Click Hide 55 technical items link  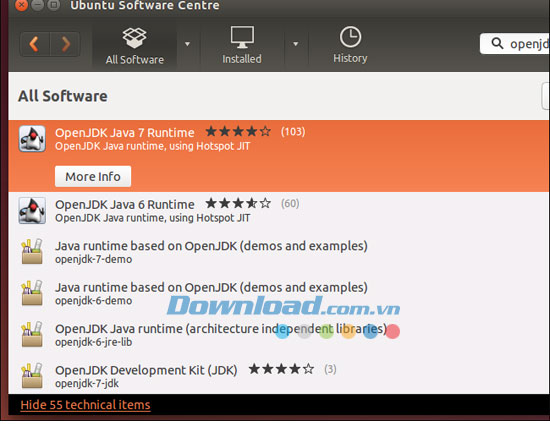click(x=85, y=405)
